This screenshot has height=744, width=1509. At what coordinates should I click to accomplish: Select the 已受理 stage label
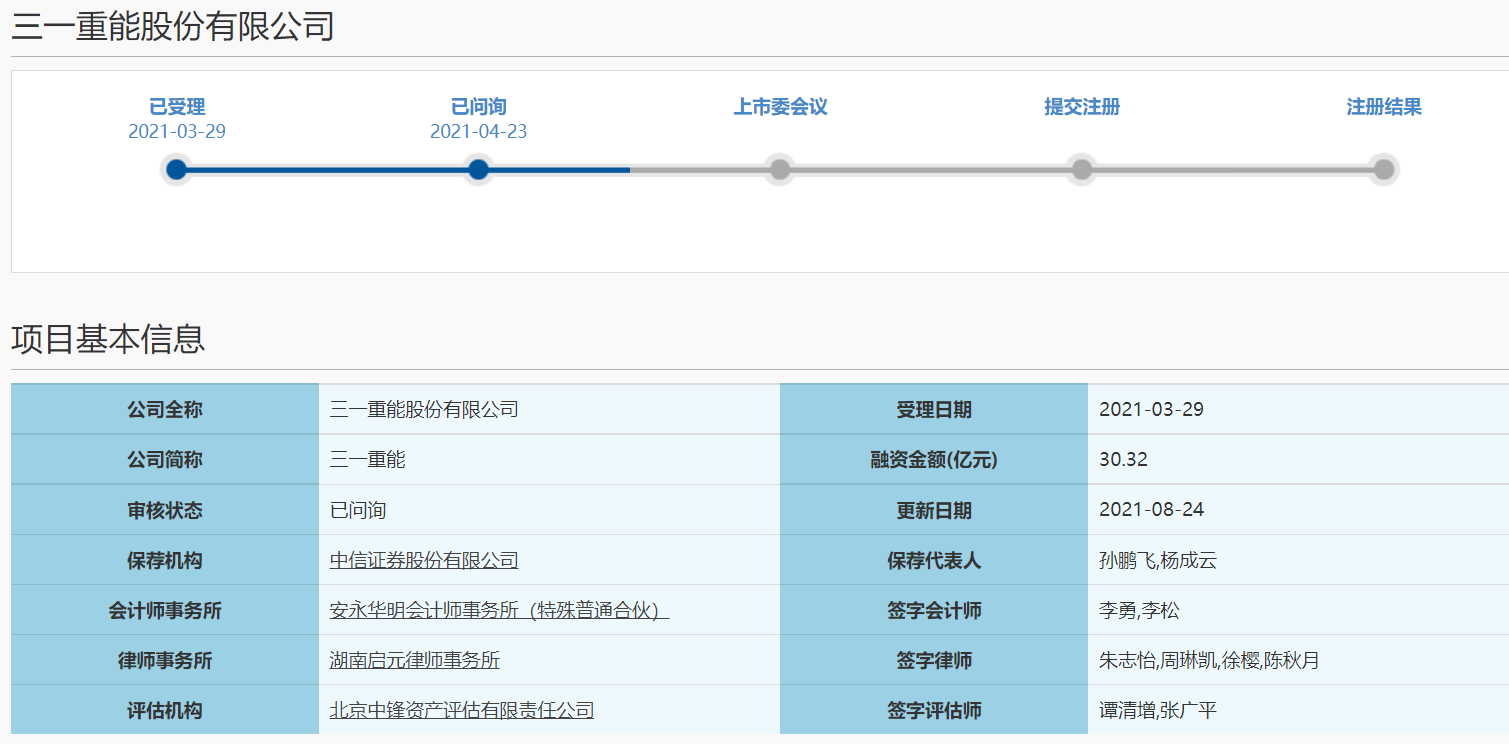177,107
